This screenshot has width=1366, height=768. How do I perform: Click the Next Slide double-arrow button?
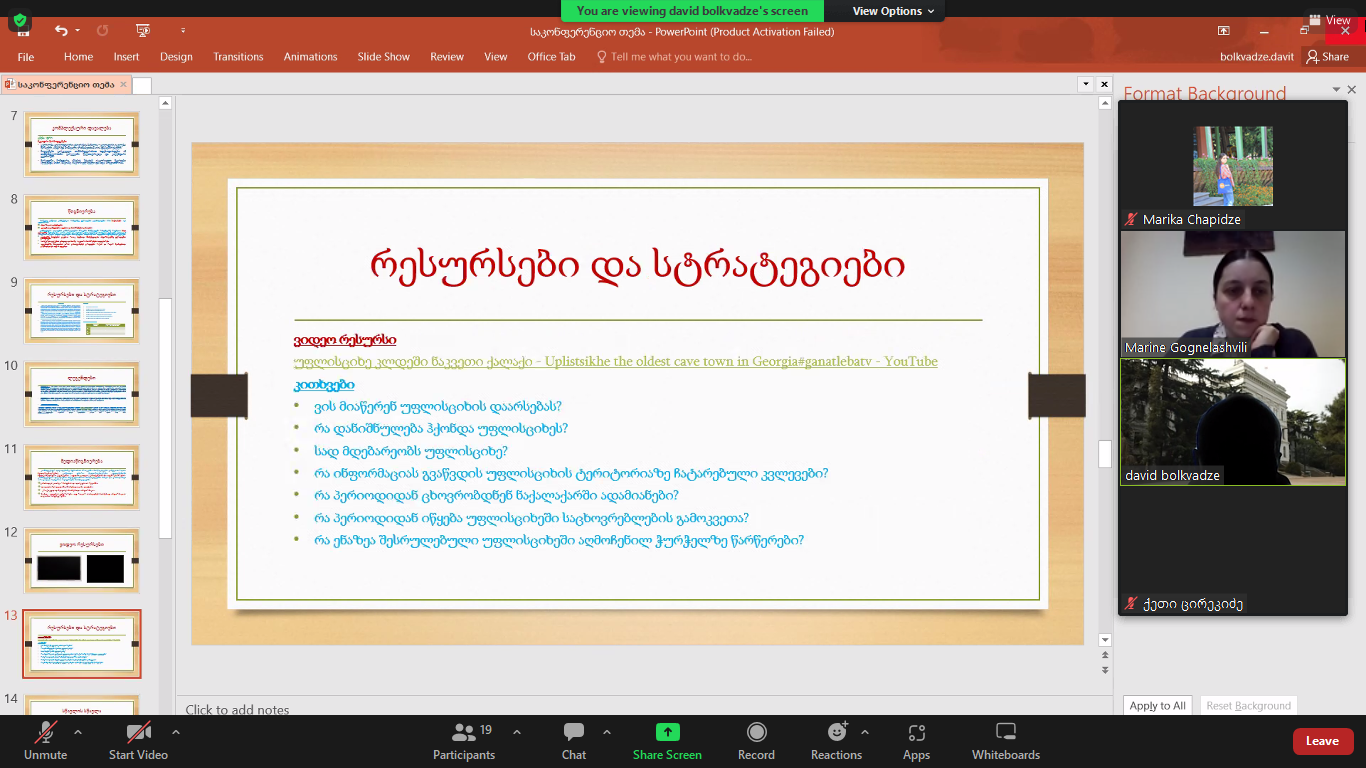click(1104, 670)
